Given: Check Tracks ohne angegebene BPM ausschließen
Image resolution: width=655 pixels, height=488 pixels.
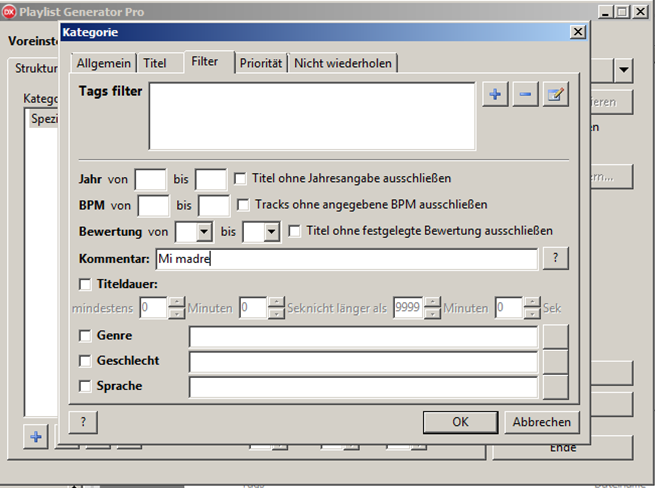Looking at the screenshot, I should pyautogui.click(x=243, y=205).
